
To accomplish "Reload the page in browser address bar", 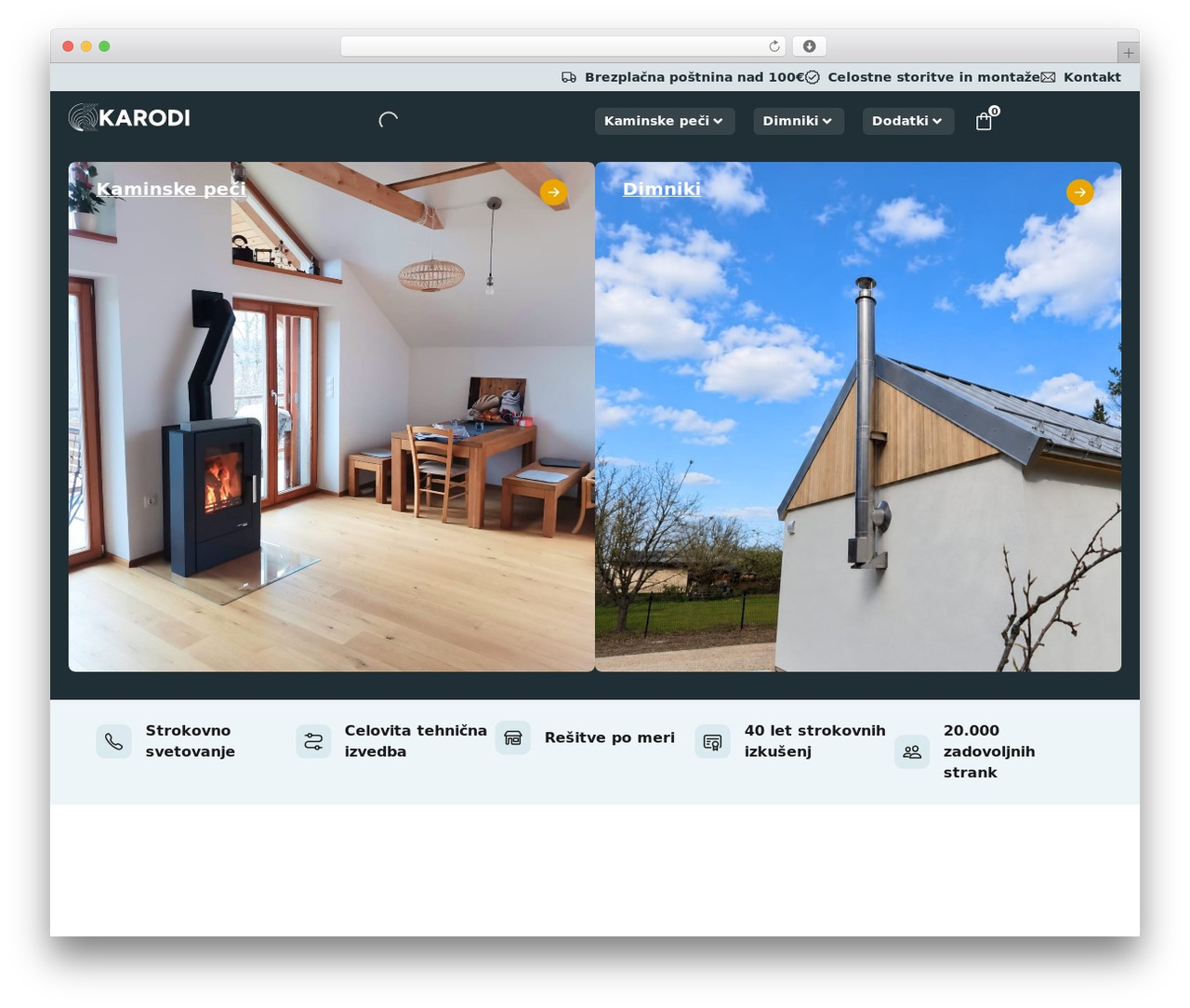I will [774, 46].
